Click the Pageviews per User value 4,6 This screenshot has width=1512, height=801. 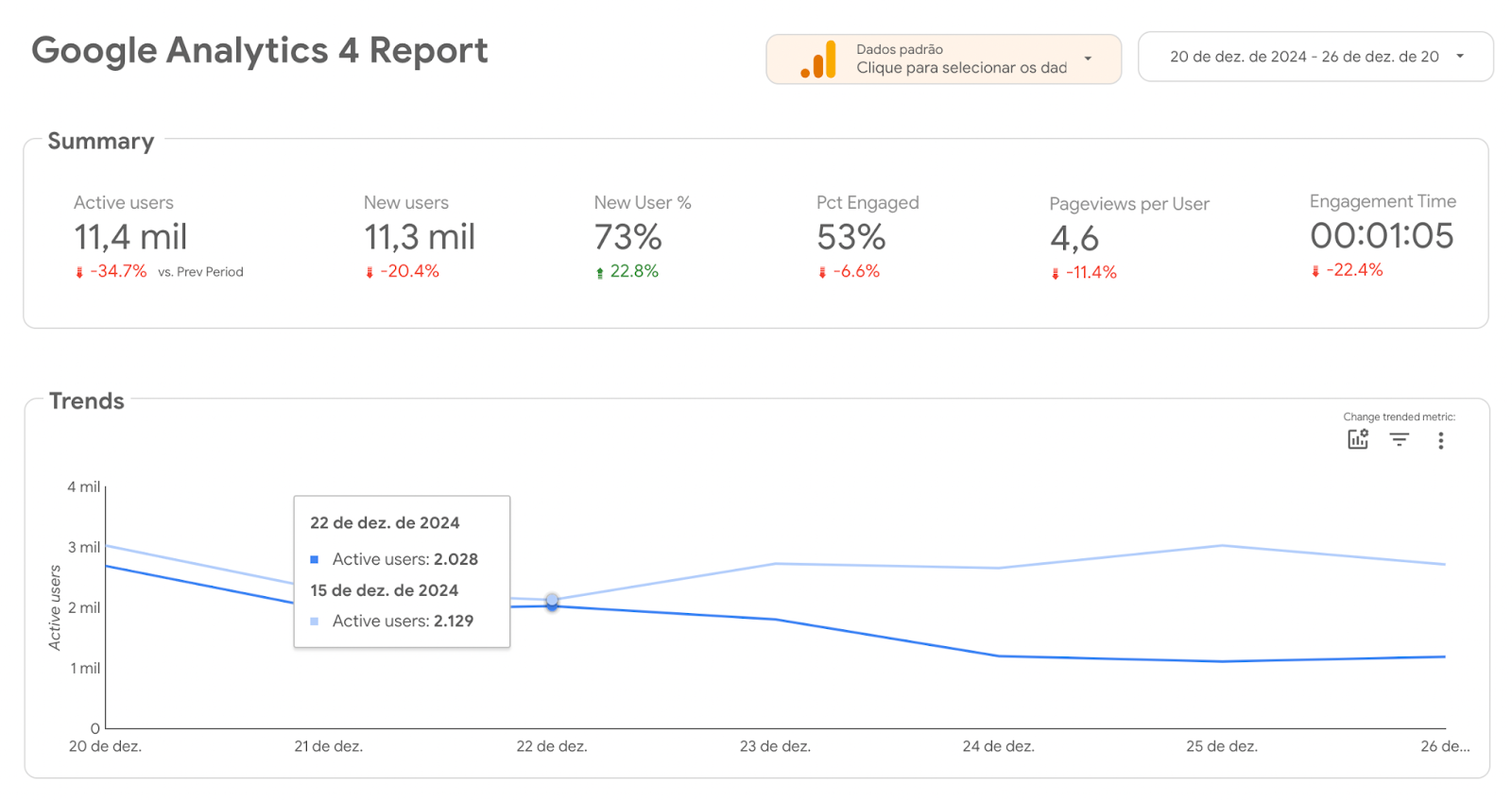pyautogui.click(x=1074, y=238)
